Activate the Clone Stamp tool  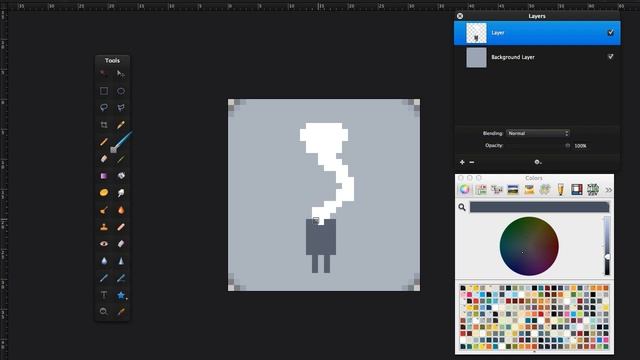tap(104, 227)
